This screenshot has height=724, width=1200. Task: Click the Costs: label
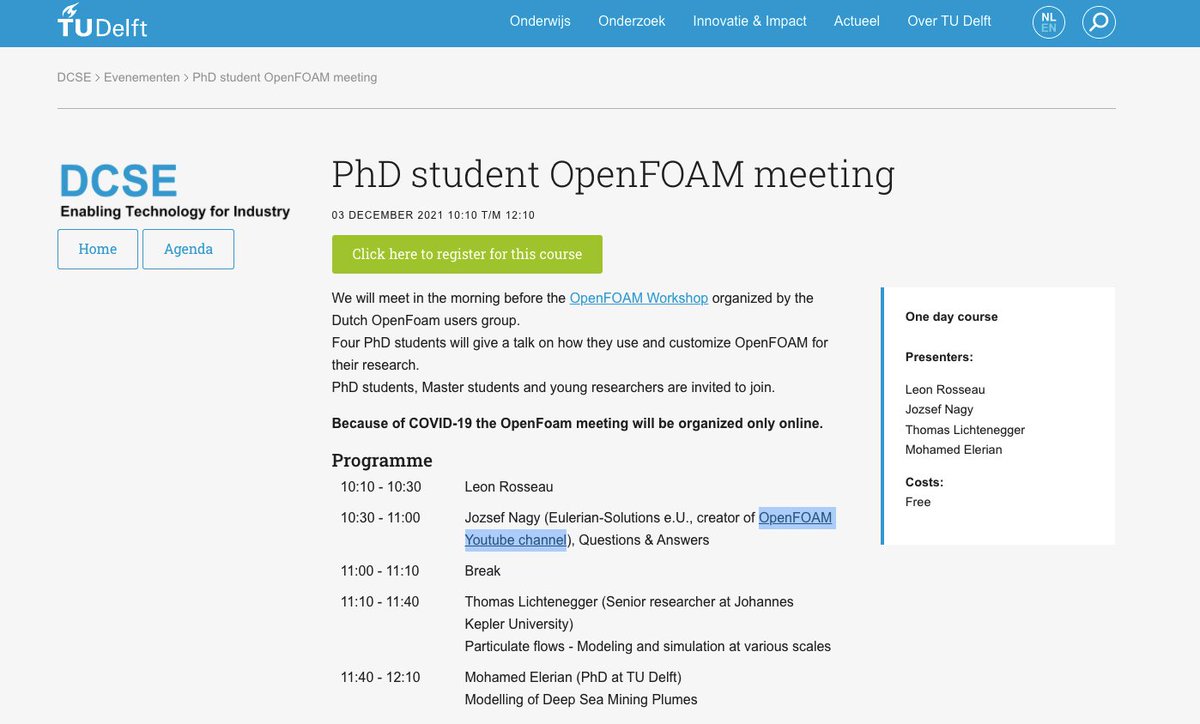(924, 482)
